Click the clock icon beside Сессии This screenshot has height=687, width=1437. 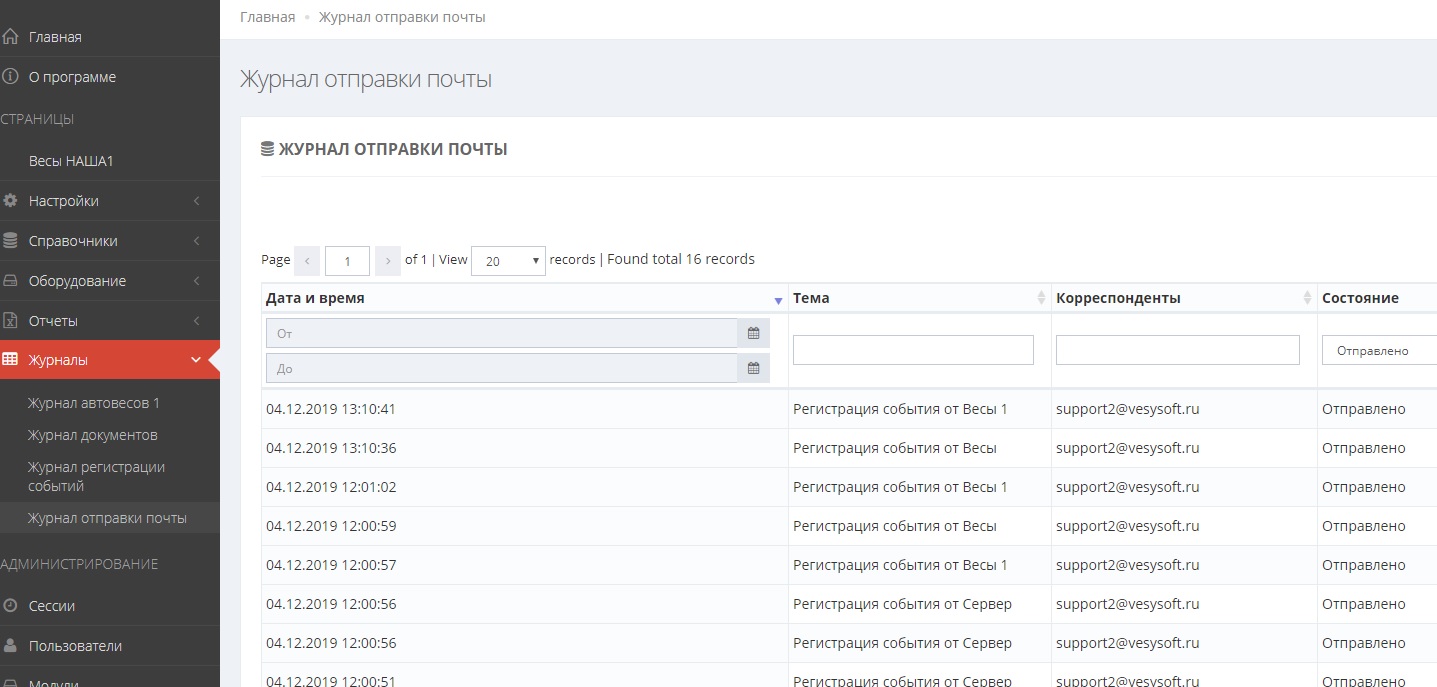pos(10,606)
